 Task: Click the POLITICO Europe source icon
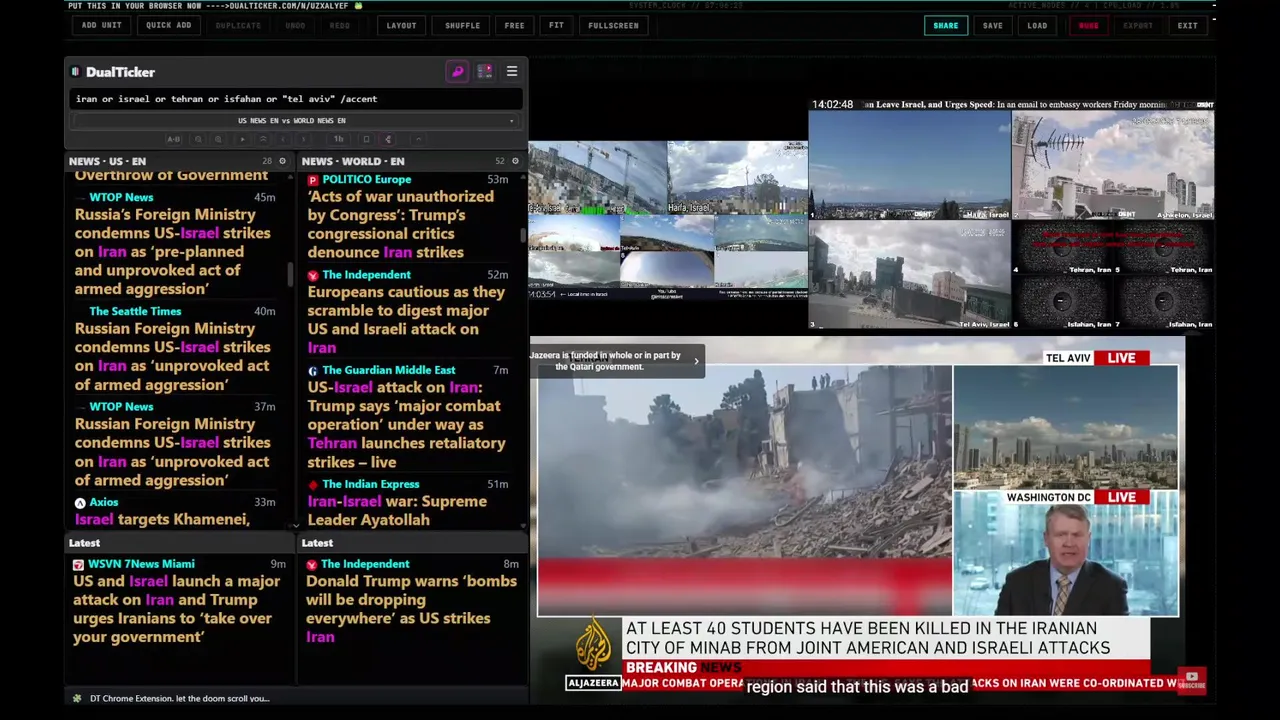(313, 180)
